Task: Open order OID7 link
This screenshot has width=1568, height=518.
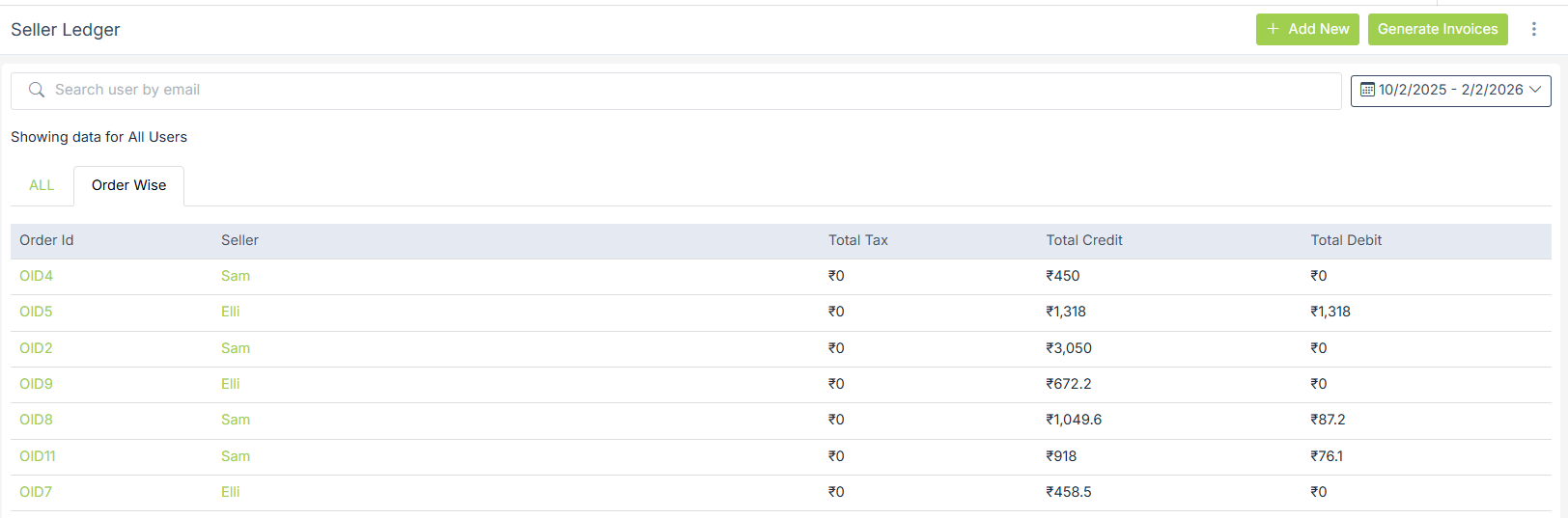Action: coord(36,492)
